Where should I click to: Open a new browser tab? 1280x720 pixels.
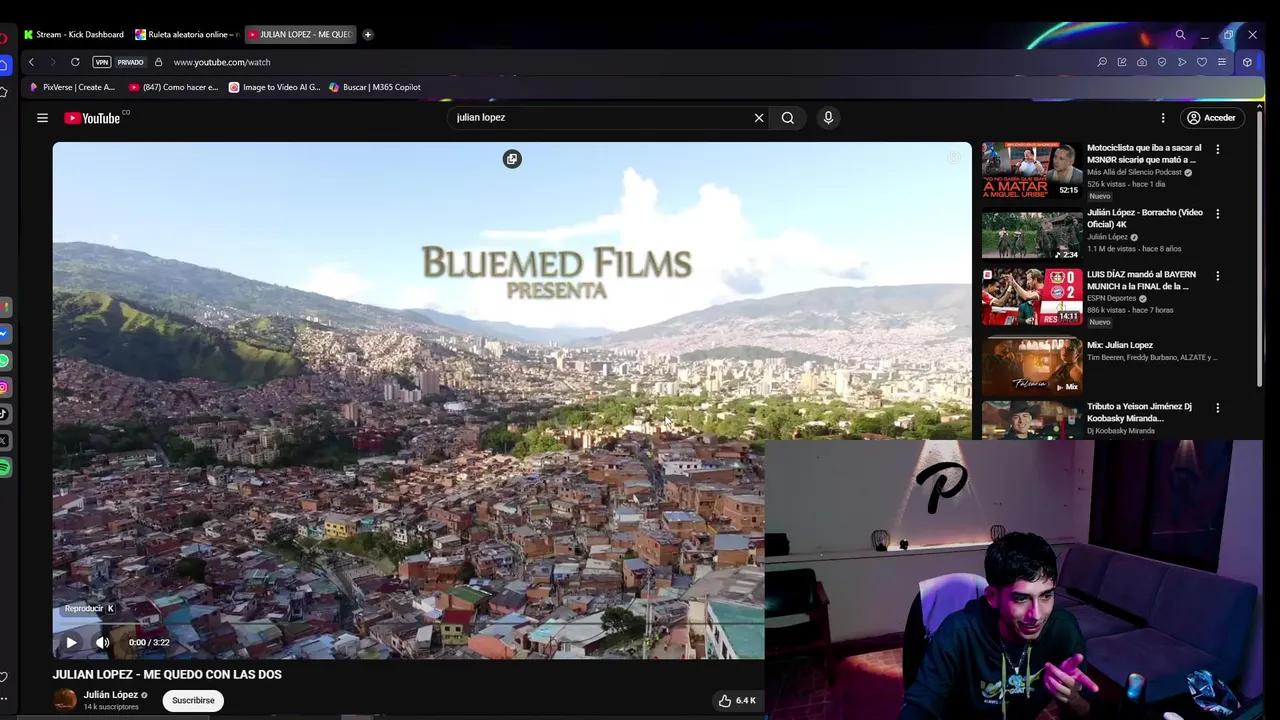coord(367,34)
